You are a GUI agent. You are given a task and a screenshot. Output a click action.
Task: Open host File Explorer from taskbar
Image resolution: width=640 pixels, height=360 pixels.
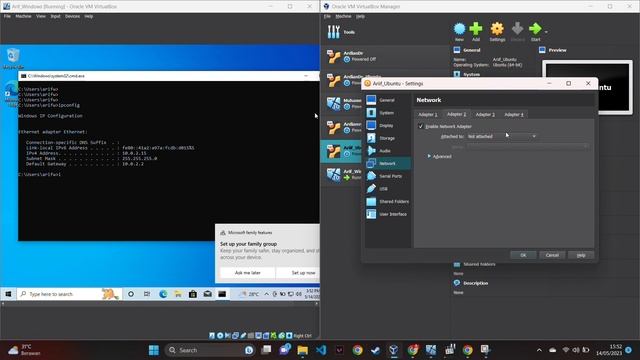(302, 350)
